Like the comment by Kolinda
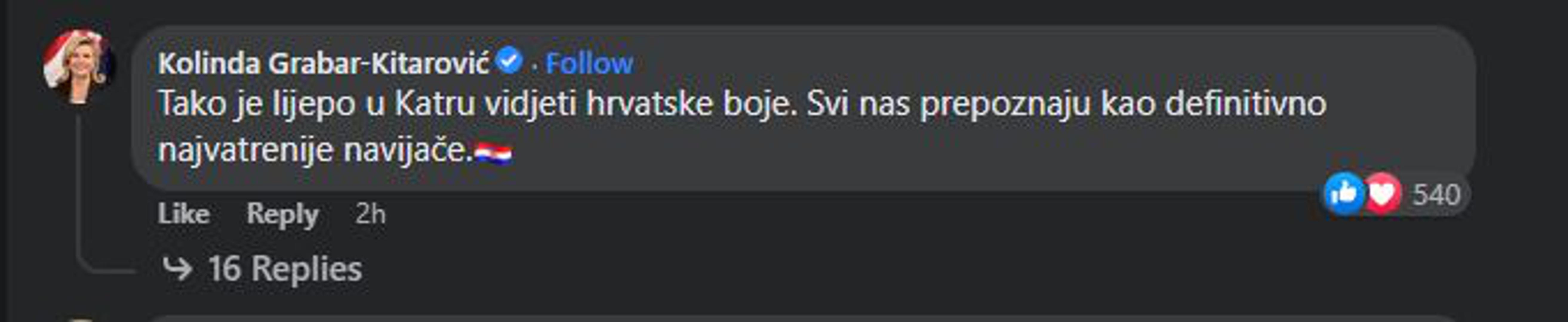This screenshot has width=1568, height=322. click(x=184, y=214)
